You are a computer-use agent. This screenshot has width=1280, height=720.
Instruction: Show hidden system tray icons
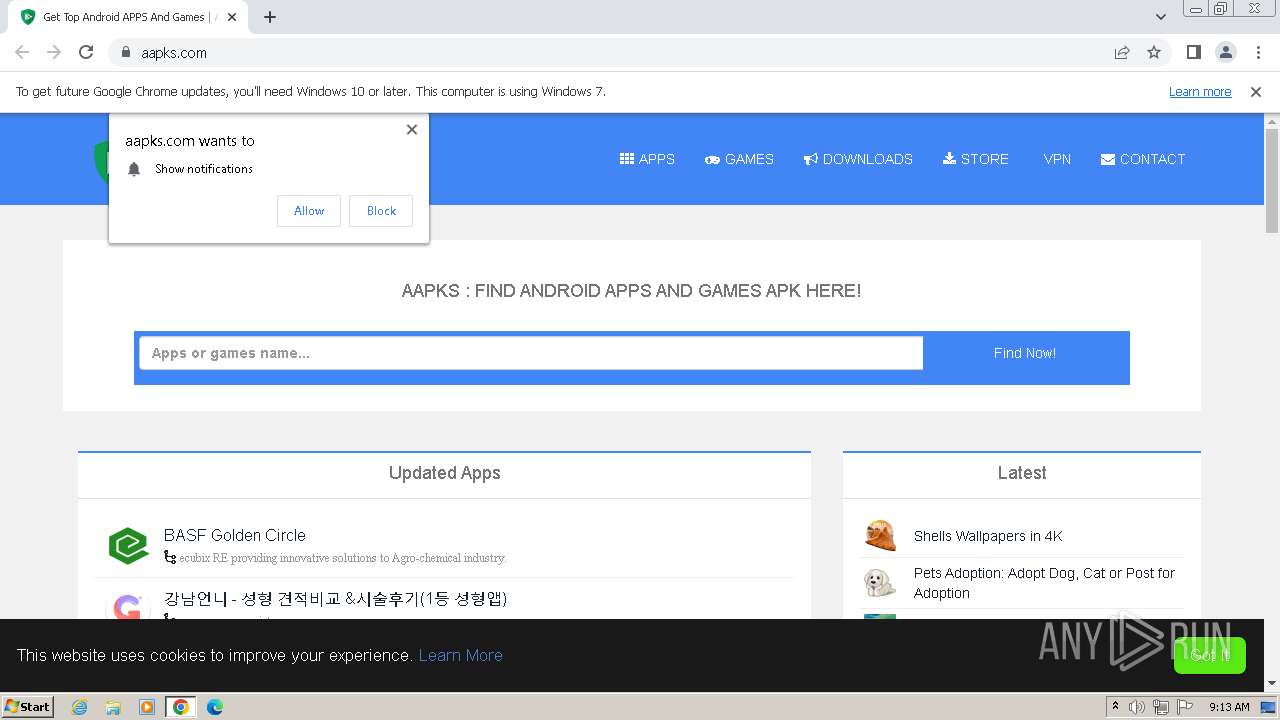click(1115, 707)
